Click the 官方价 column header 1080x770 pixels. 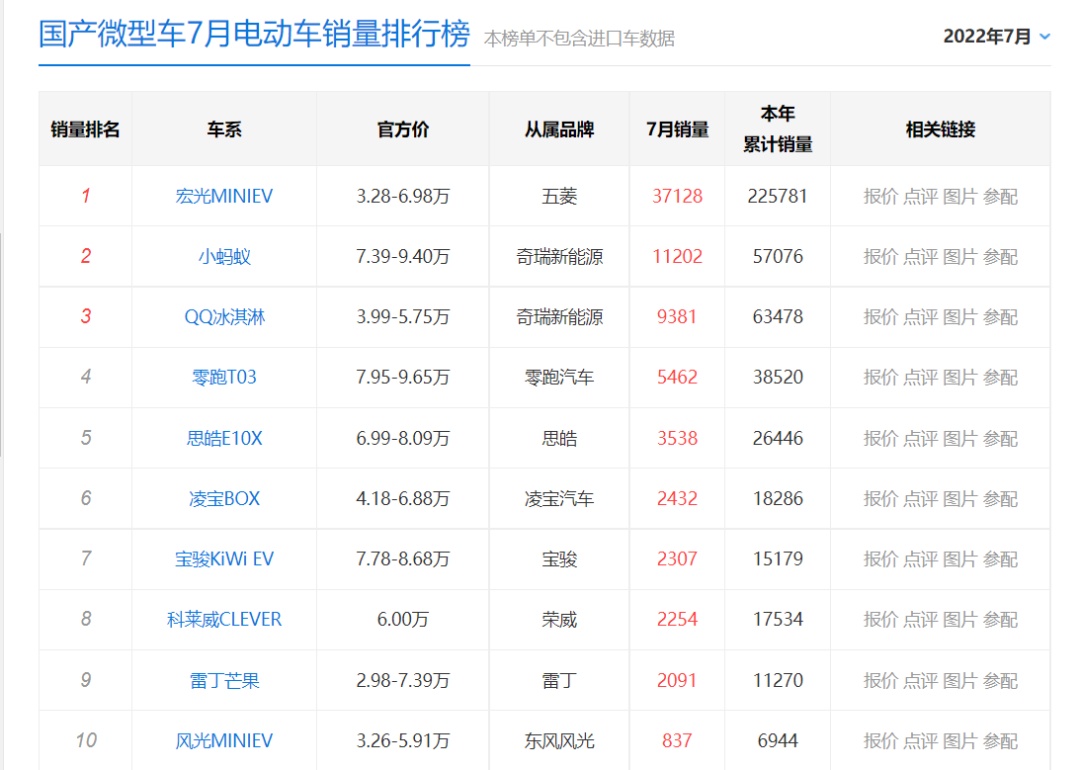pos(403,129)
